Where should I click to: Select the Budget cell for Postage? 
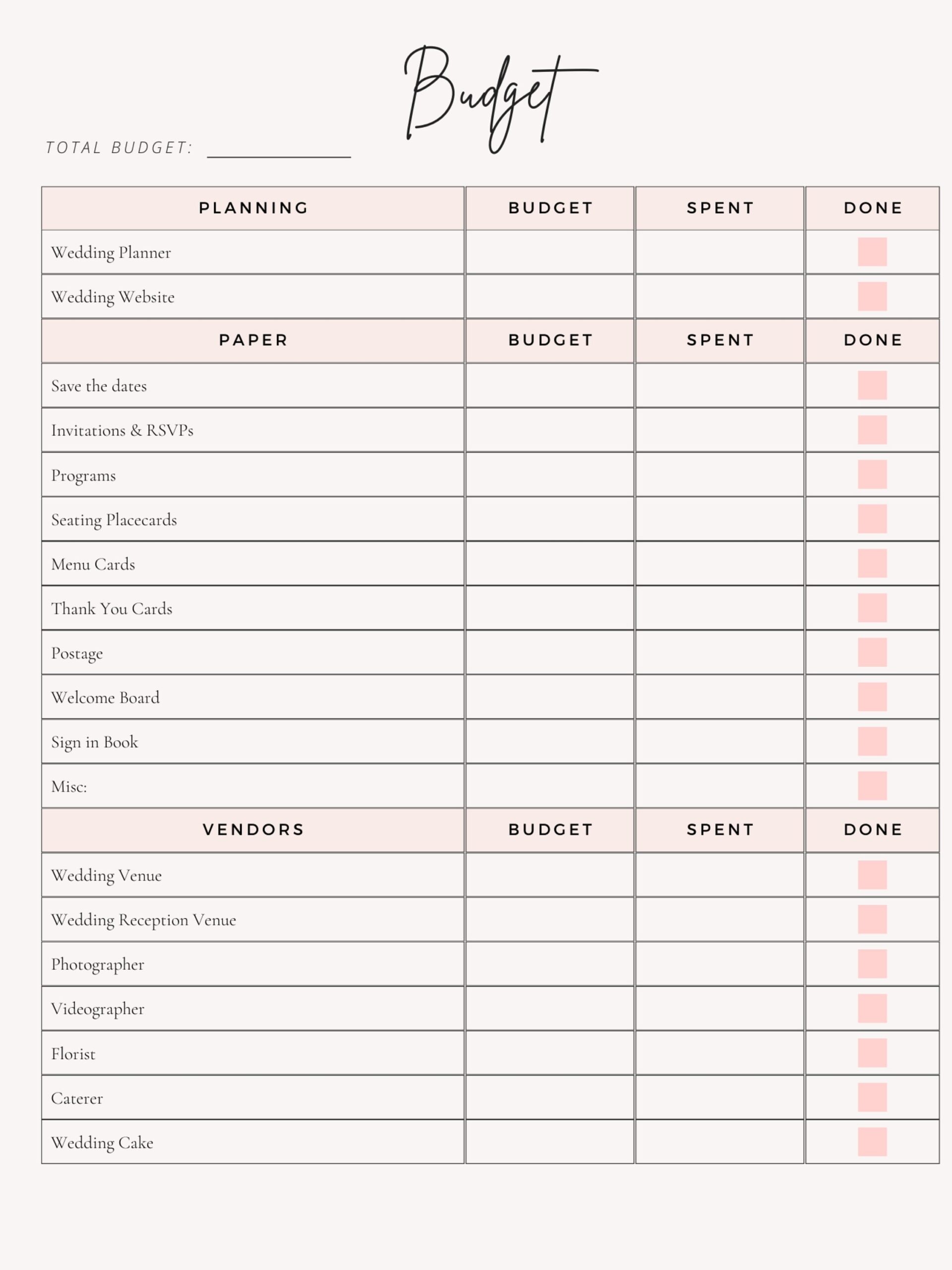coord(550,653)
